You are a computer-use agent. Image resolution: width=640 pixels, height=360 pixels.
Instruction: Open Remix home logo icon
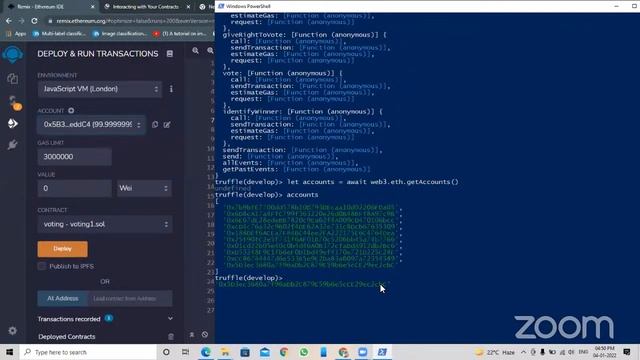(x=13, y=55)
